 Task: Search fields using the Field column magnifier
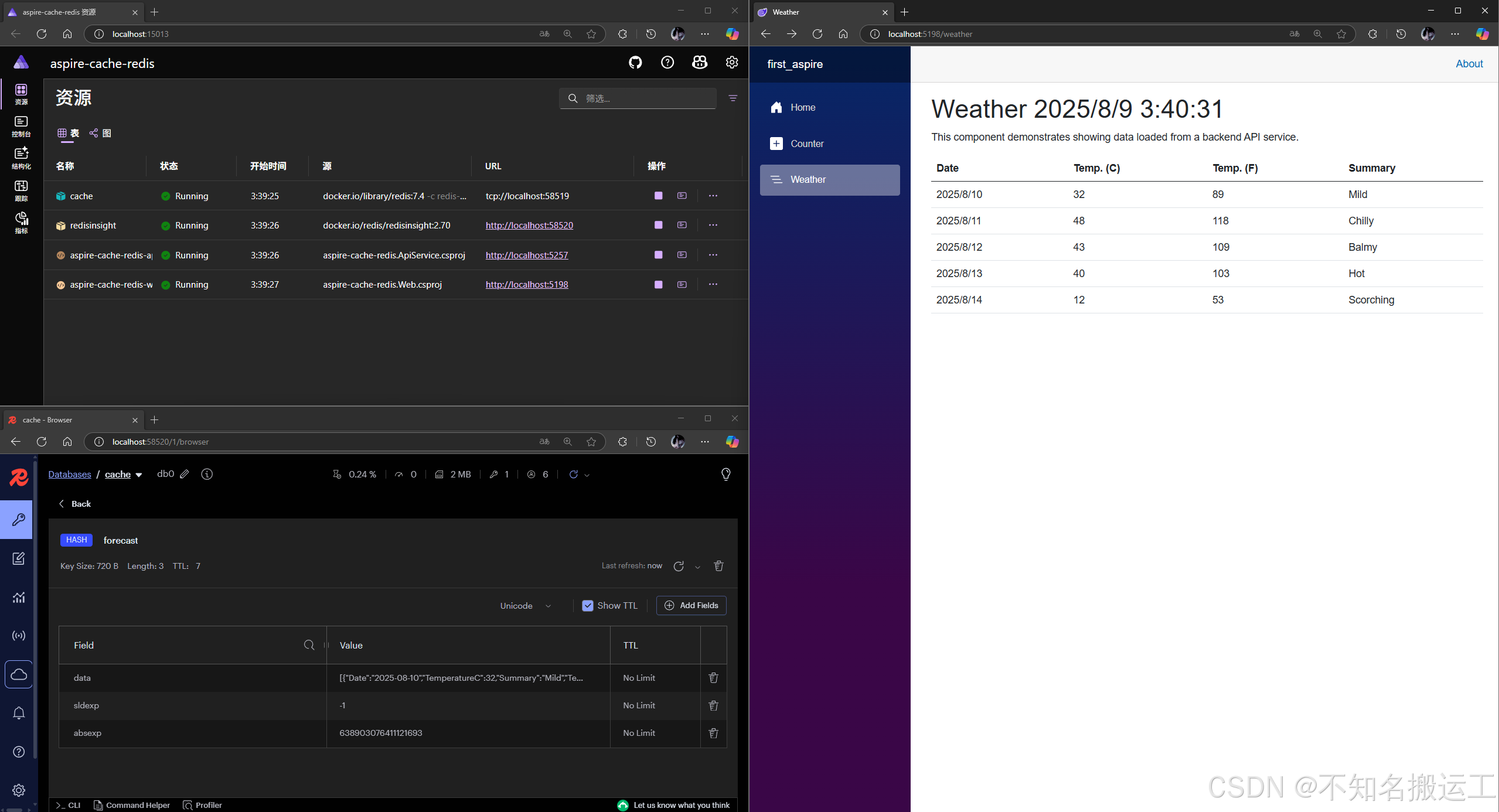pos(309,645)
